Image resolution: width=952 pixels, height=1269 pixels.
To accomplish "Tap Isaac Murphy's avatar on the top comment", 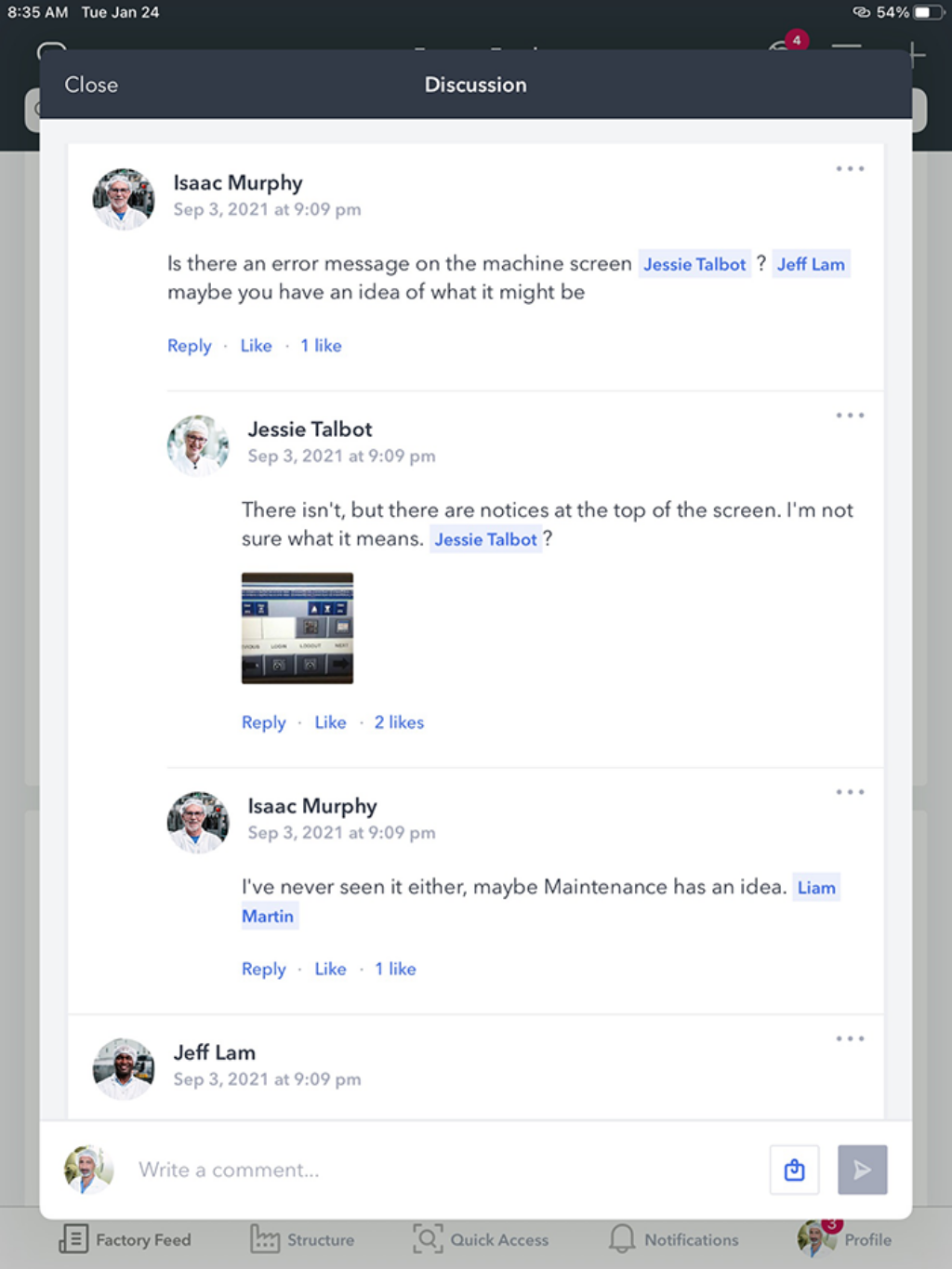I will [x=124, y=199].
